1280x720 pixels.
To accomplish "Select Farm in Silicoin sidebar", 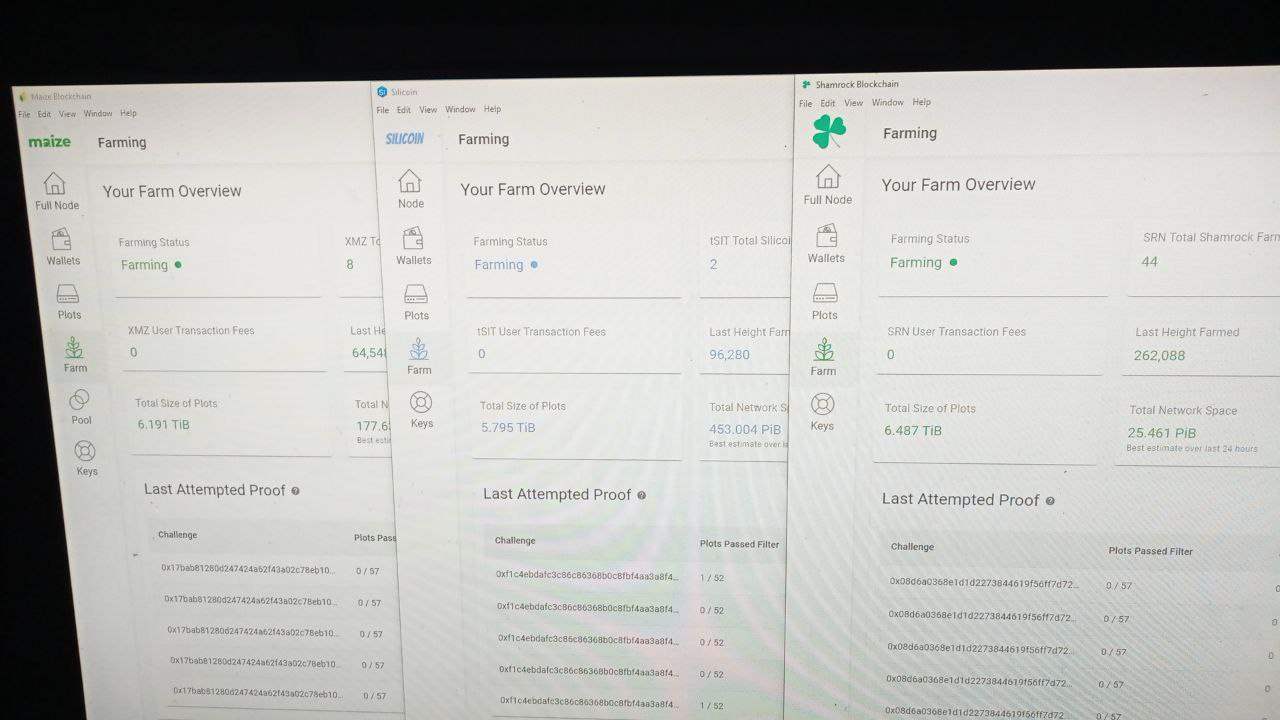I will 419,356.
